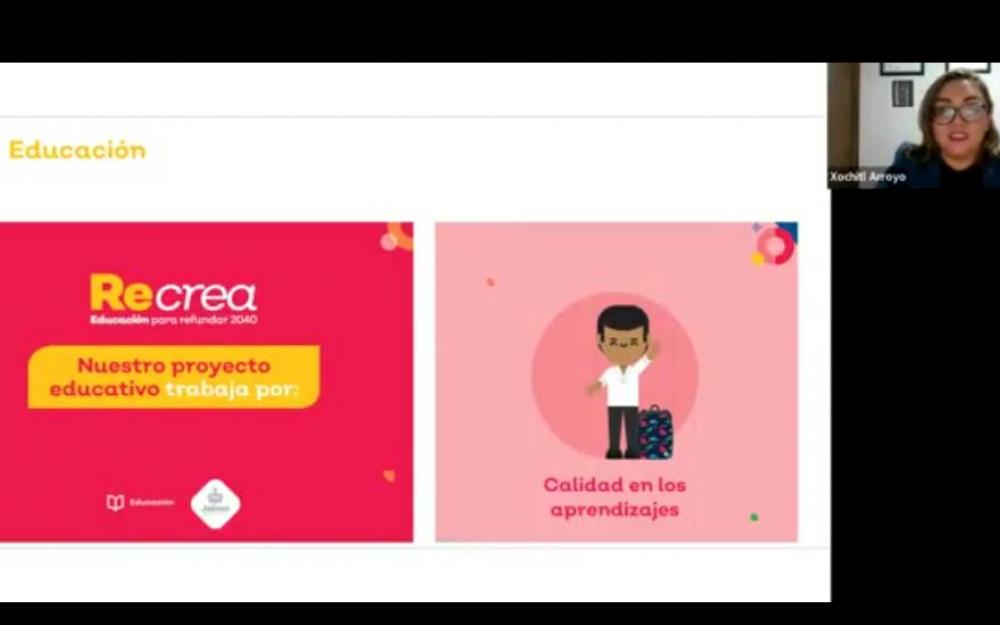Click the 'Xochitl Arroyo' name label
Viewport: 1000px width, 625px height.
pos(867,177)
